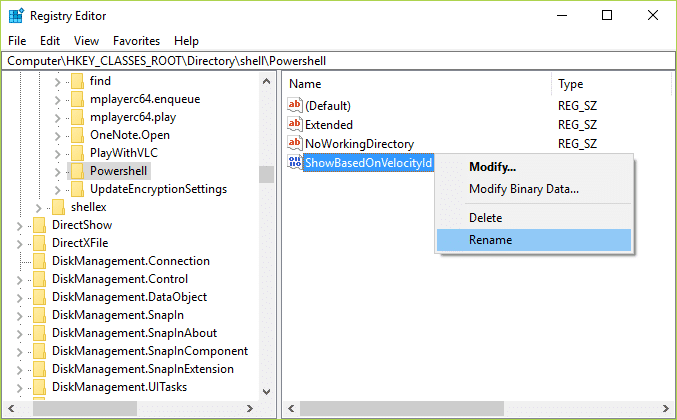Select the DirectXFile key label
The width and height of the screenshot is (677, 420).
coord(80,243)
